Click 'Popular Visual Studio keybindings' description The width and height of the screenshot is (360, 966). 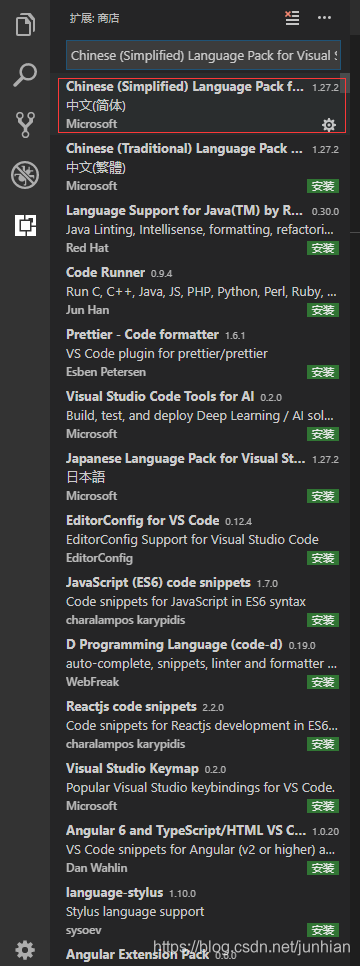point(200,787)
